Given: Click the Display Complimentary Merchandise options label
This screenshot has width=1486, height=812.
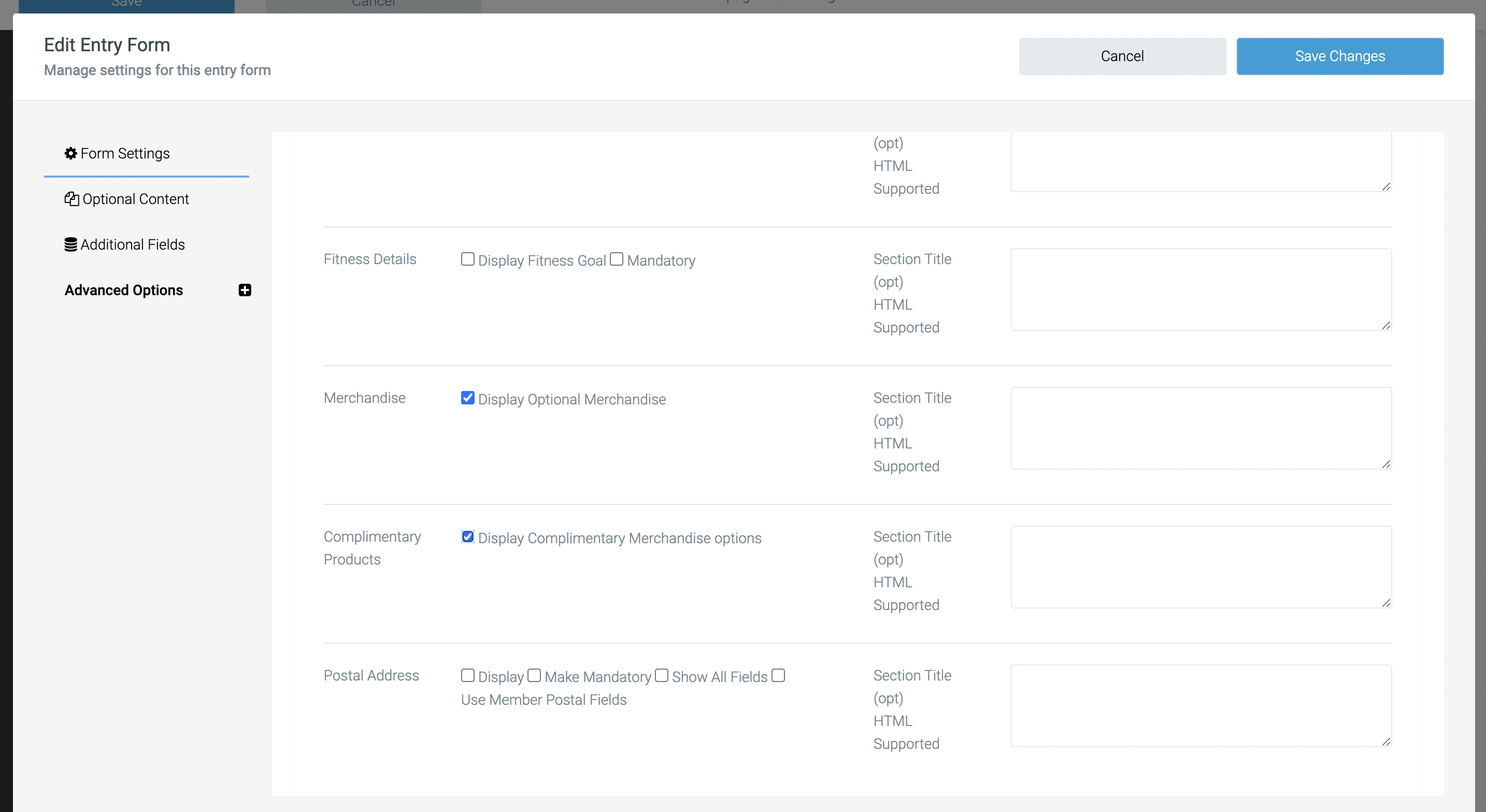Looking at the screenshot, I should tap(620, 538).
